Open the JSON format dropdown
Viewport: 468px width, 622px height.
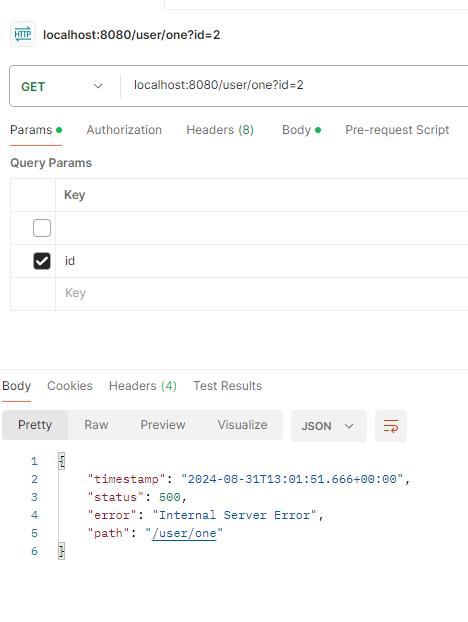[328, 426]
